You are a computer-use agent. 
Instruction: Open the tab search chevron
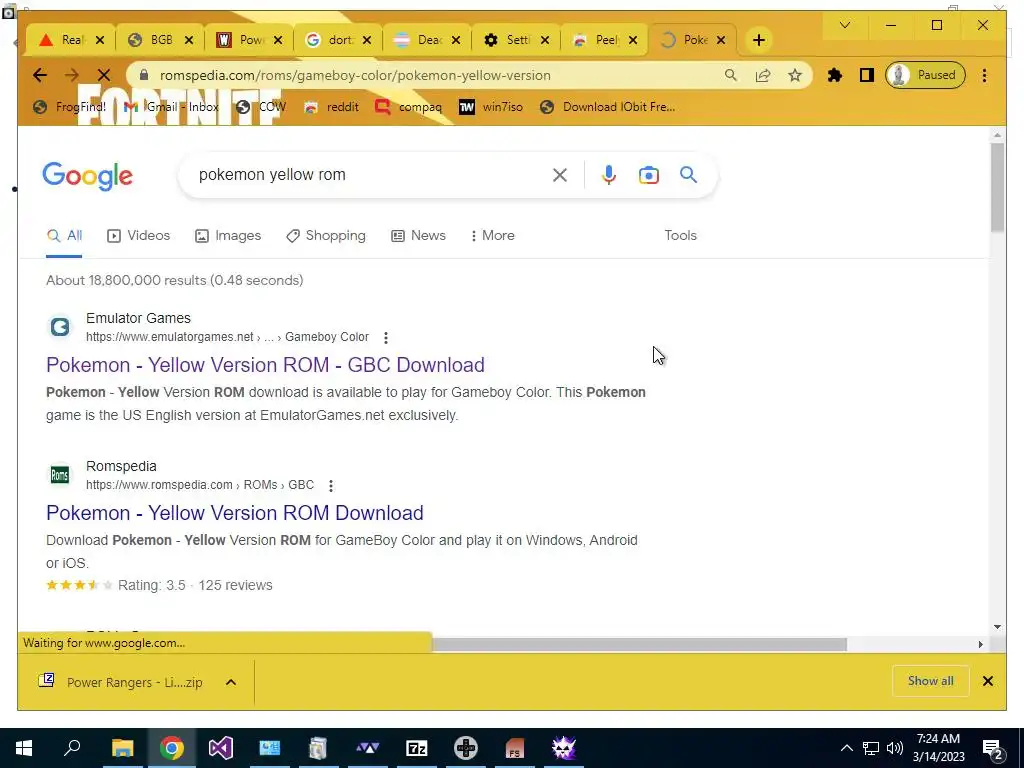point(844,25)
